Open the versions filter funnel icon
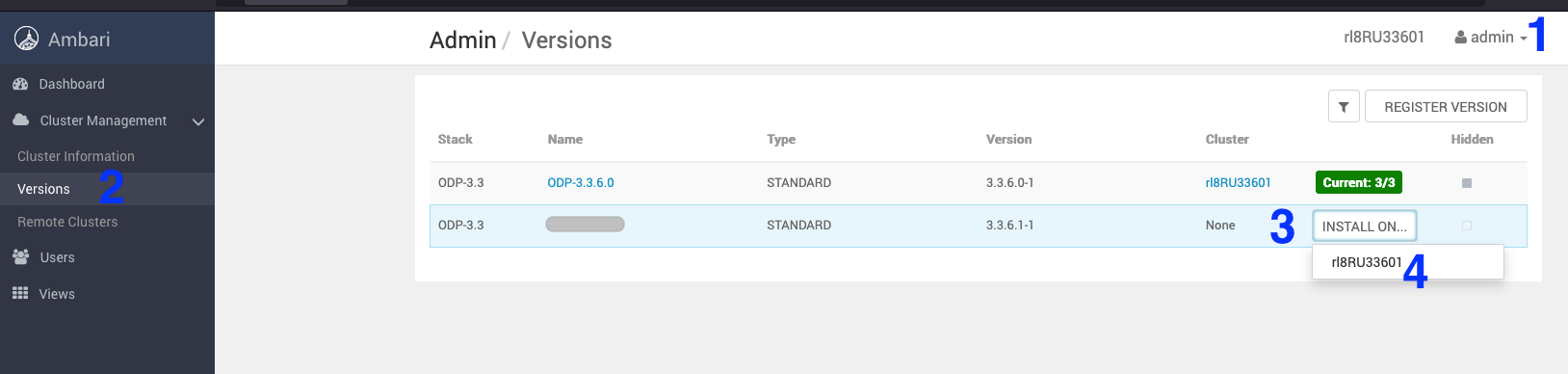Image resolution: width=1568 pixels, height=374 pixels. tap(1344, 107)
